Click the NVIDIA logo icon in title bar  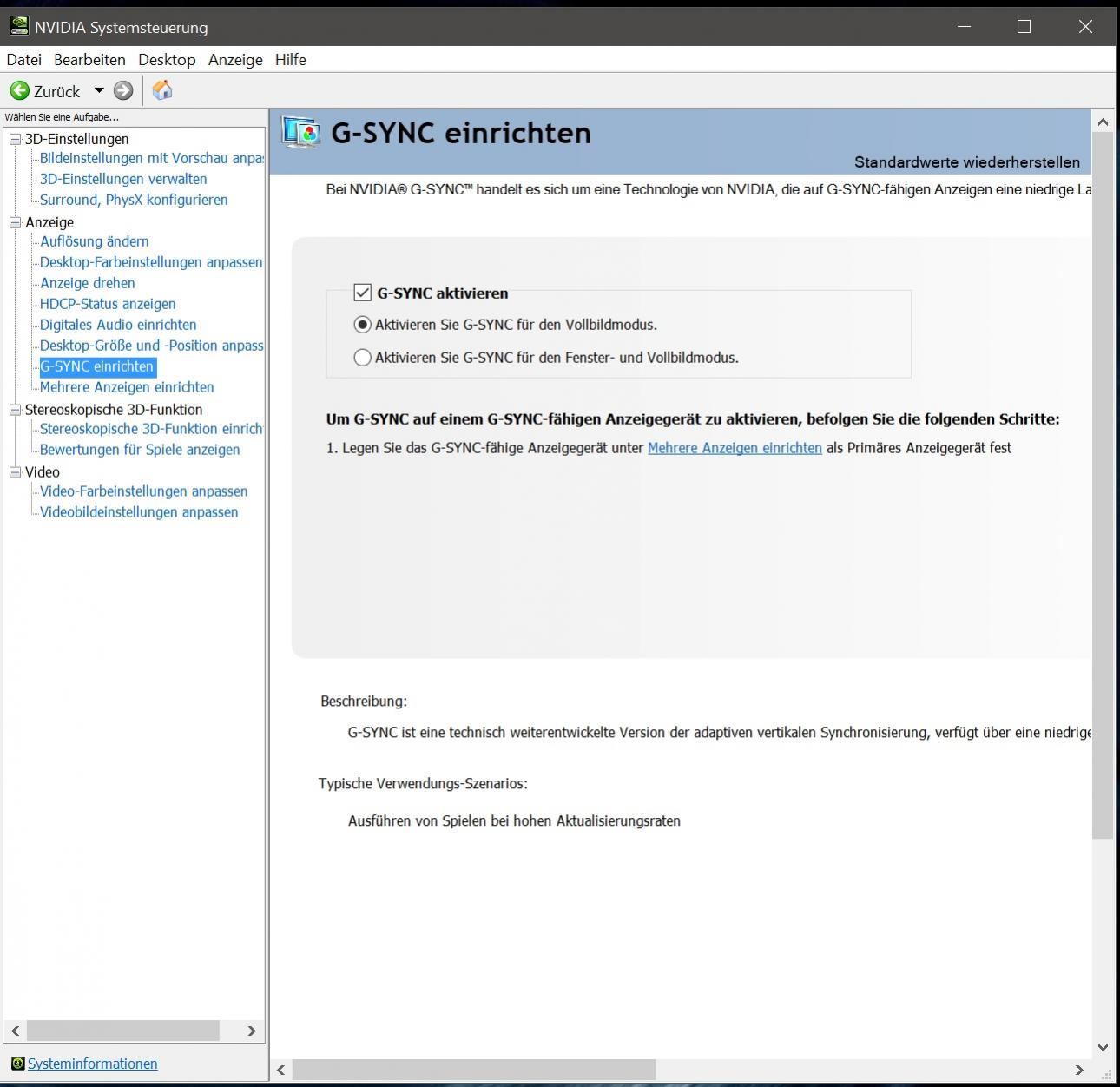tap(19, 26)
